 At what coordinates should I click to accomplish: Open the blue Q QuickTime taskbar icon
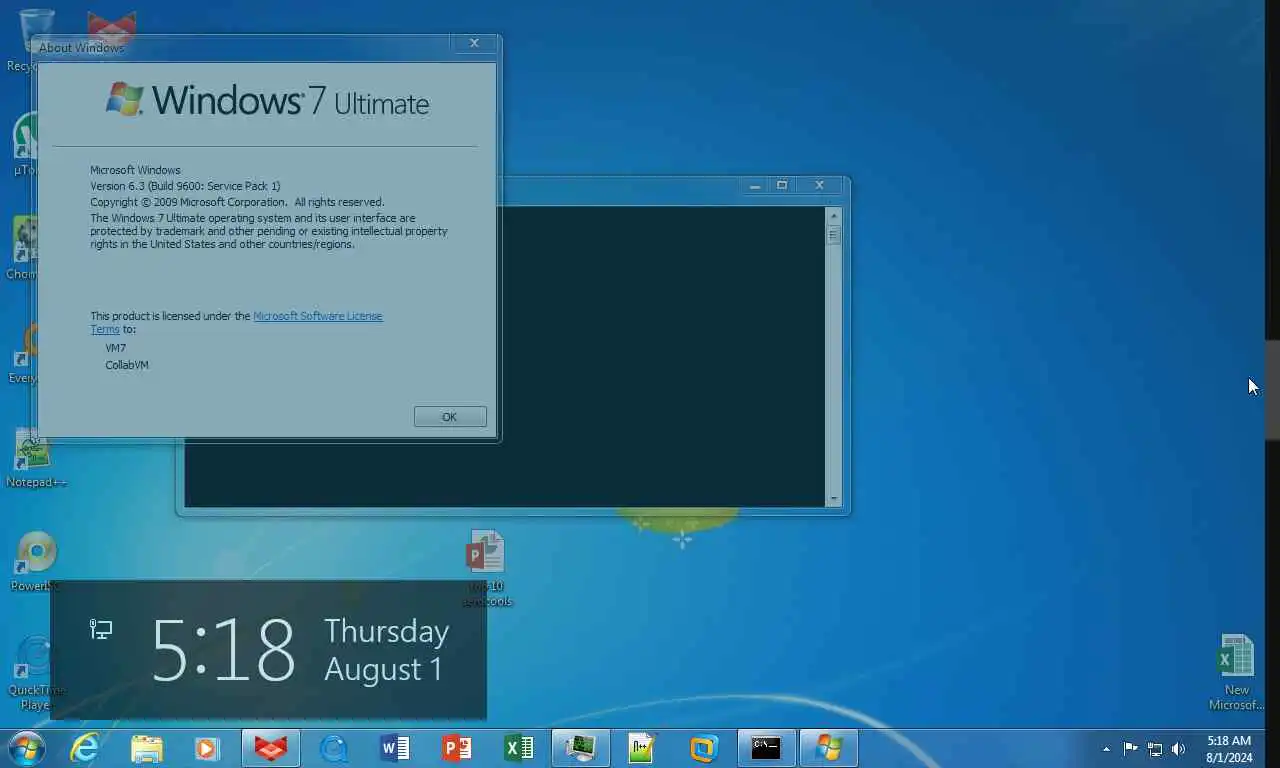coord(333,748)
